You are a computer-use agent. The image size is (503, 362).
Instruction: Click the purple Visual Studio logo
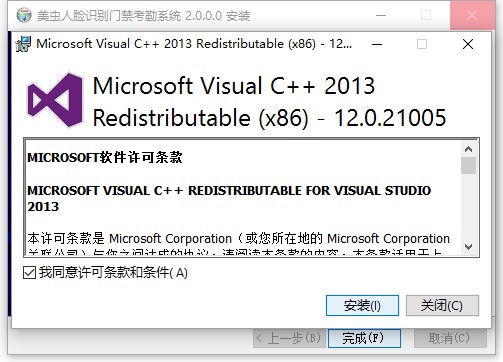(x=55, y=100)
